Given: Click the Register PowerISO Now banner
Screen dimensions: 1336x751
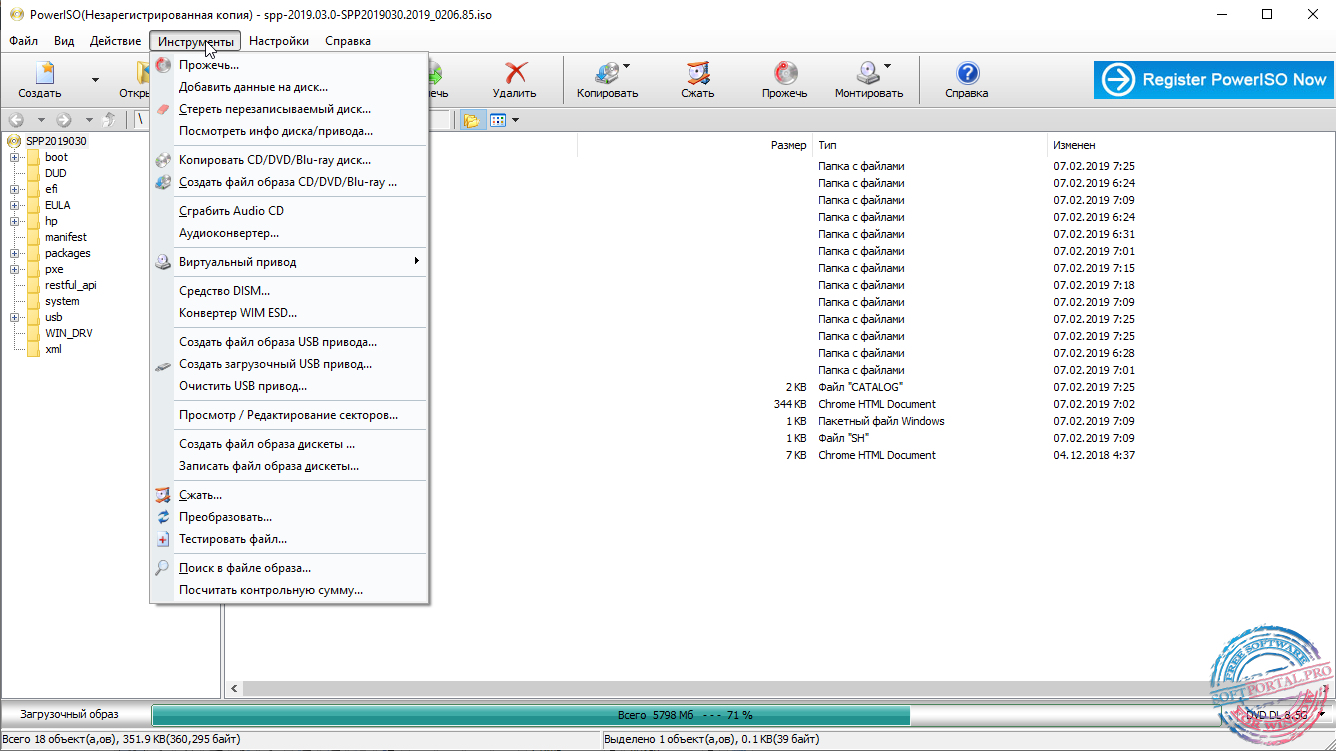Looking at the screenshot, I should 1213,79.
